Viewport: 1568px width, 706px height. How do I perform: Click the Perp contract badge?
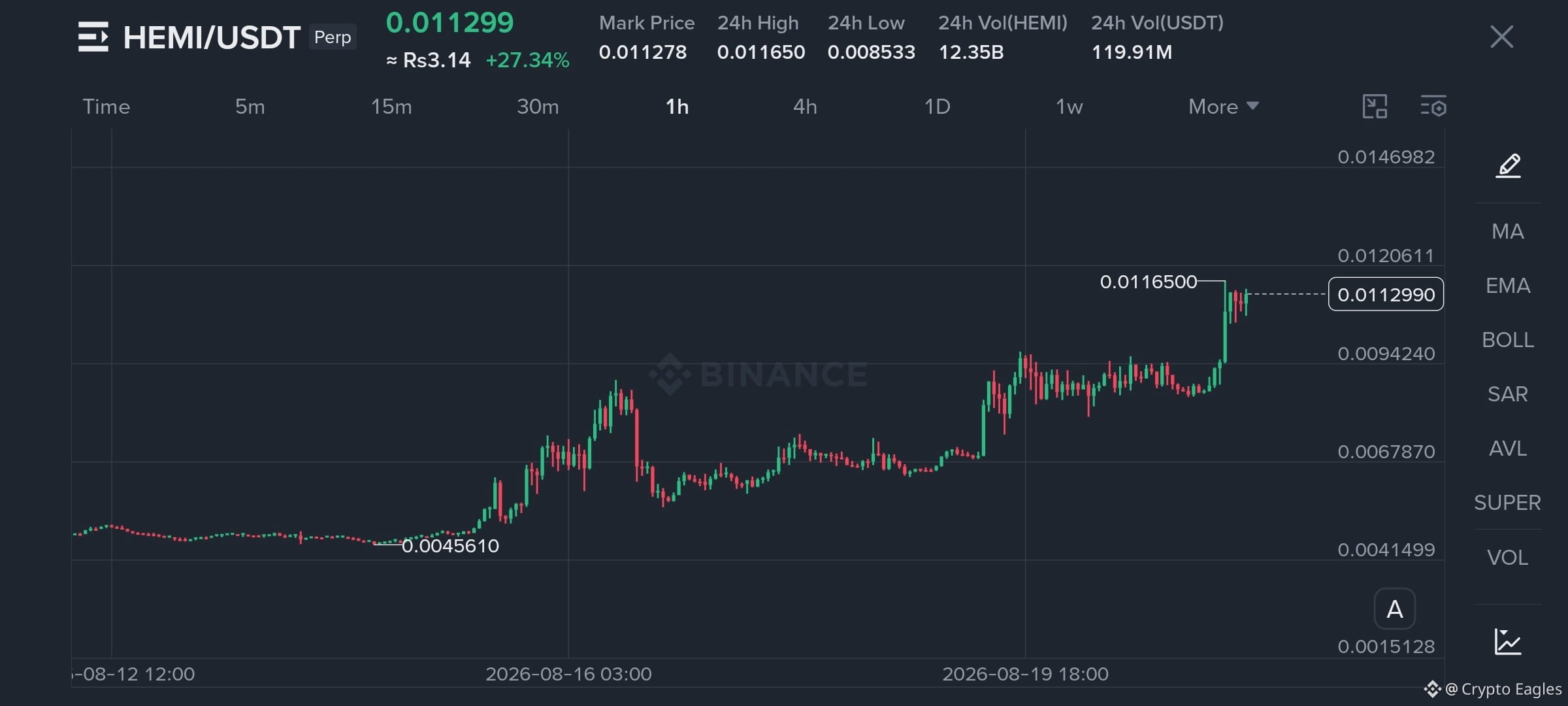[x=333, y=37]
